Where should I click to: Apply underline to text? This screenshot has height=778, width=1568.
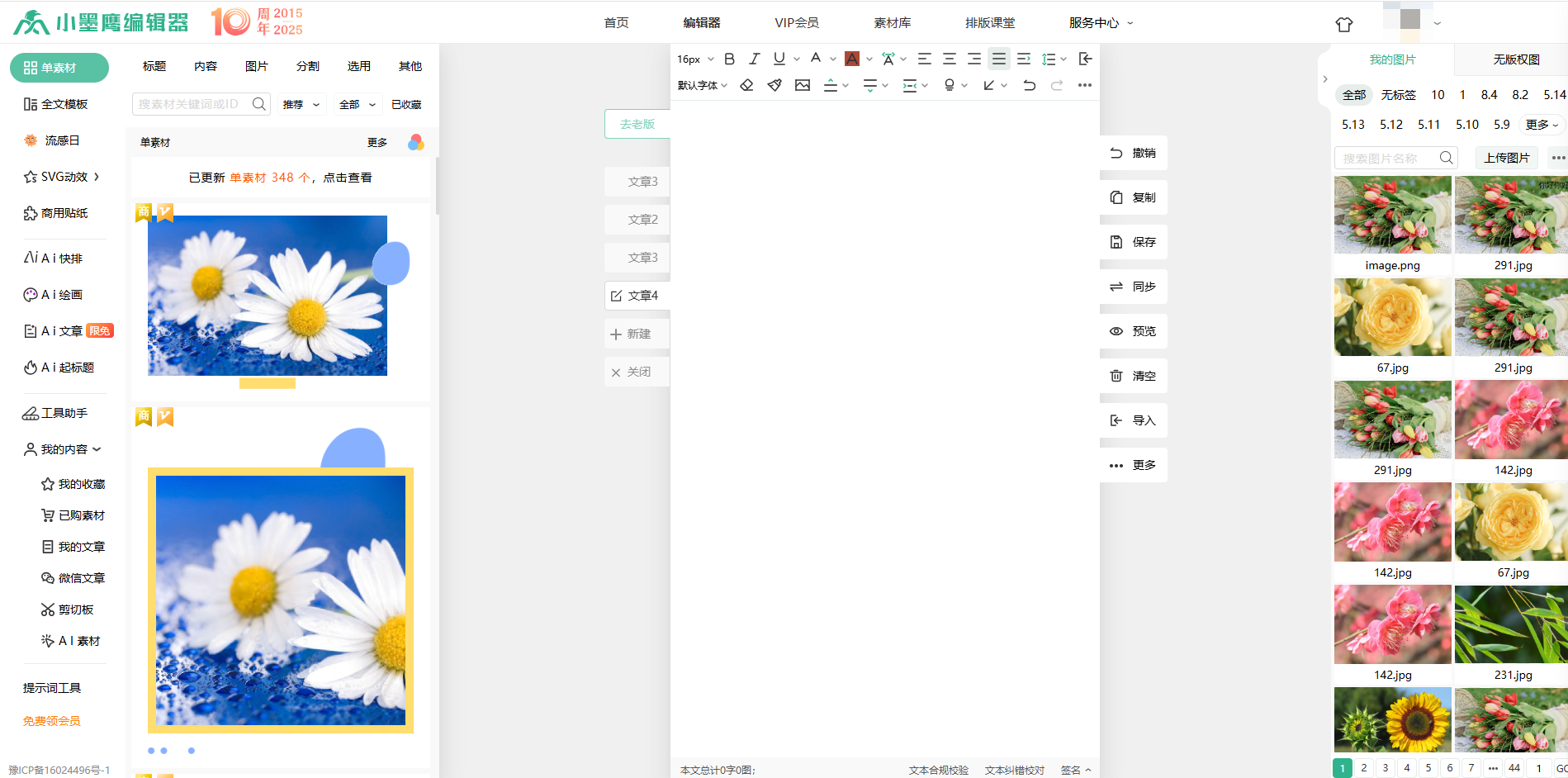[777, 58]
